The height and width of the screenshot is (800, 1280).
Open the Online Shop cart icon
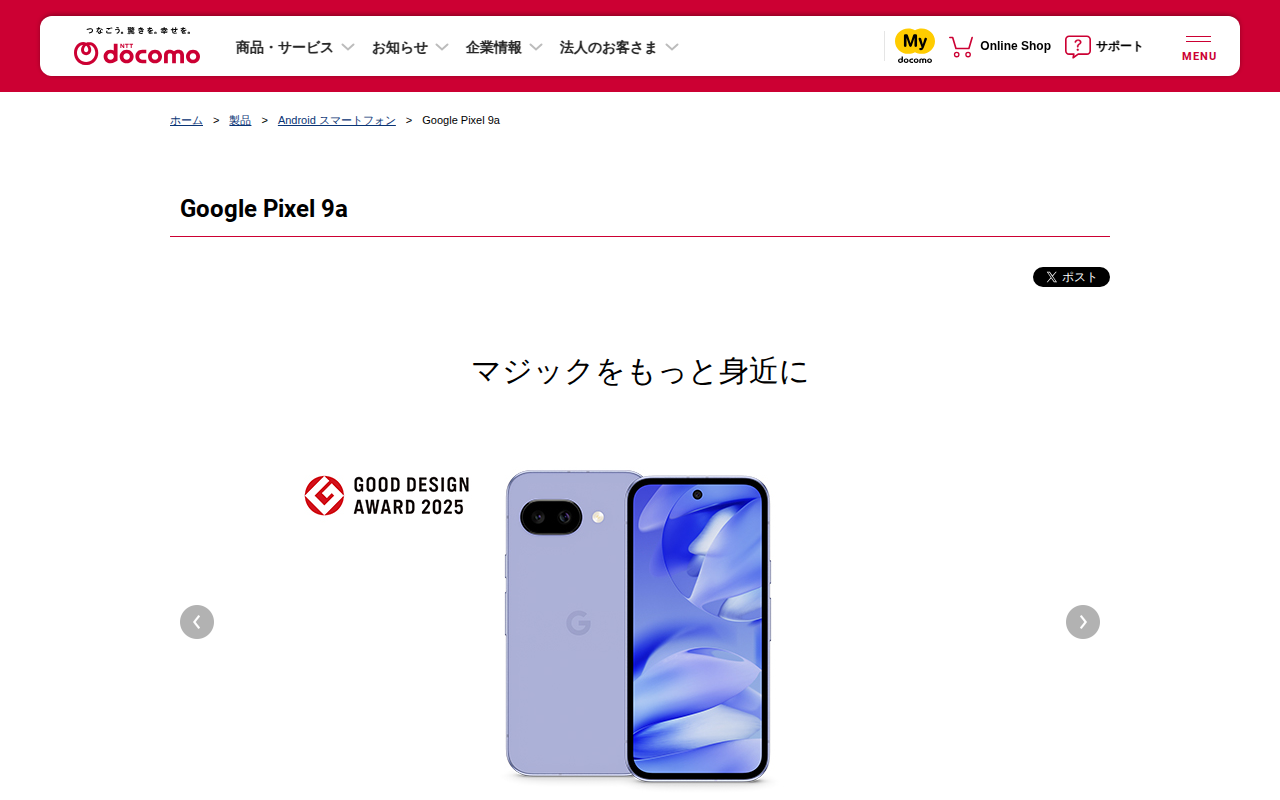961,46
